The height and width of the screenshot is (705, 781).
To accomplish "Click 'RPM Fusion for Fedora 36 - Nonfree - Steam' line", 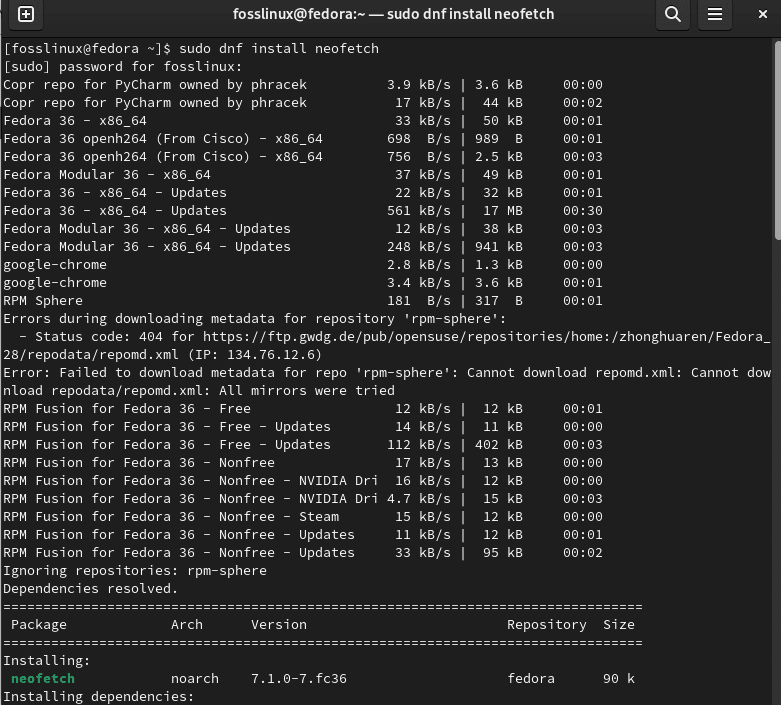I will point(303,517).
